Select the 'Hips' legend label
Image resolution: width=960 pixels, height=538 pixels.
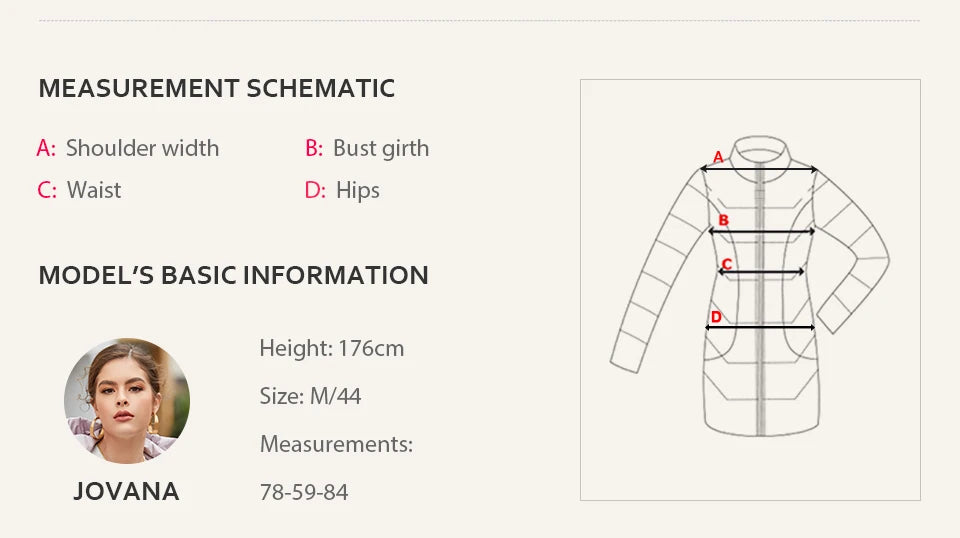357,190
